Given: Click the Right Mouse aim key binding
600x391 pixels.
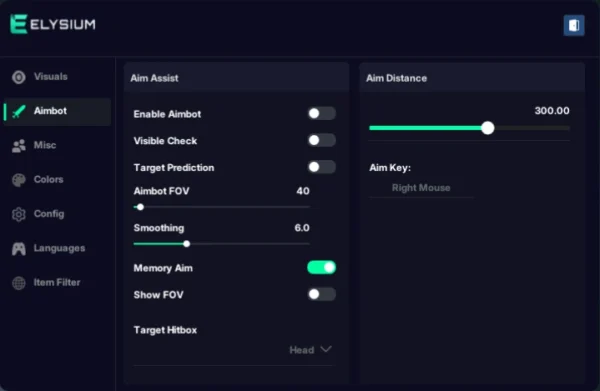Looking at the screenshot, I should pyautogui.click(x=421, y=188).
